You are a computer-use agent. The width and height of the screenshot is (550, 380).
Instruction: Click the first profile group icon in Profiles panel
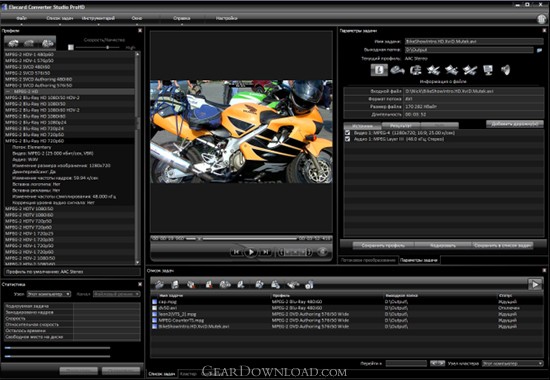[x=13, y=43]
